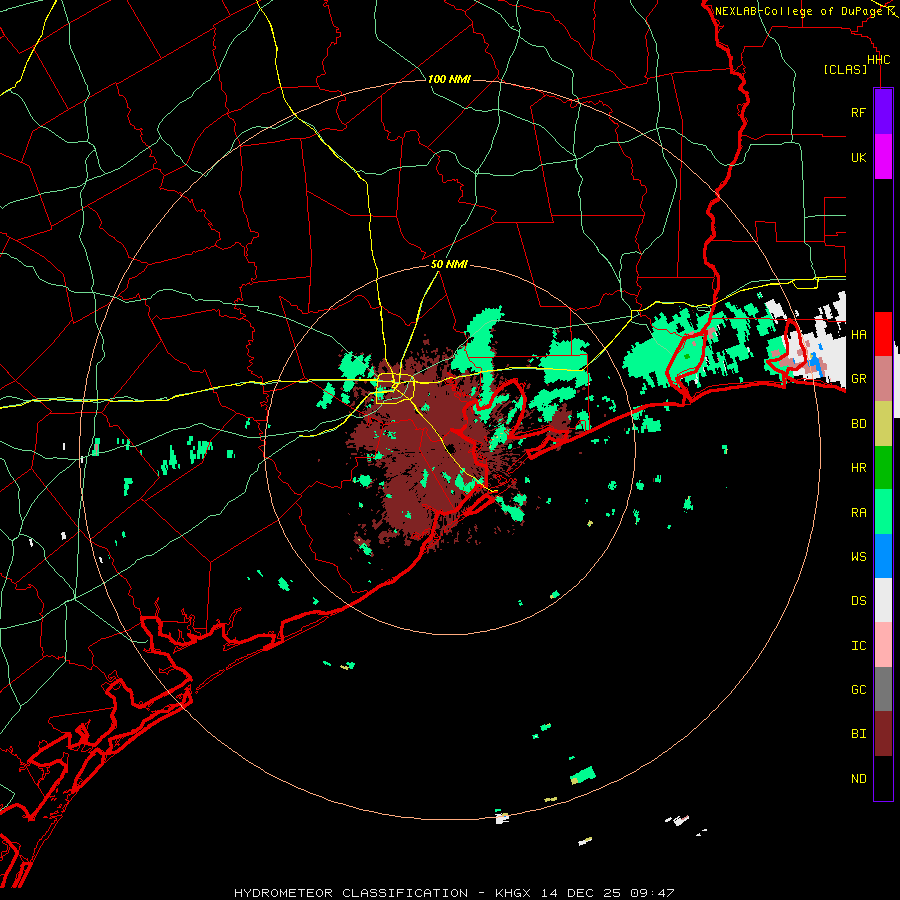Click the "09:47" timestamp text
Viewport: 900px width, 900px height.
(x=652, y=893)
